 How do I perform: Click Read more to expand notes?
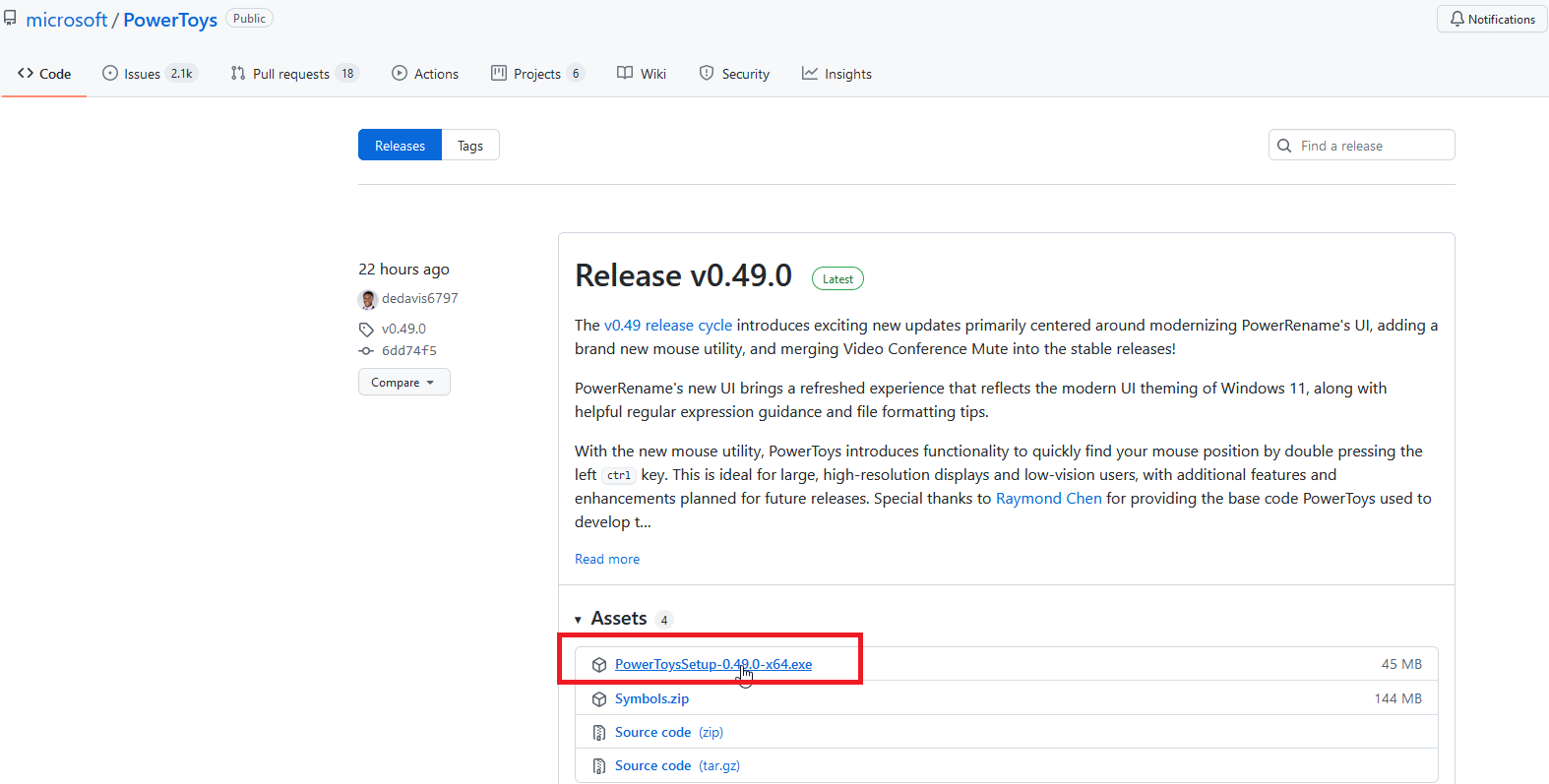pyautogui.click(x=607, y=559)
